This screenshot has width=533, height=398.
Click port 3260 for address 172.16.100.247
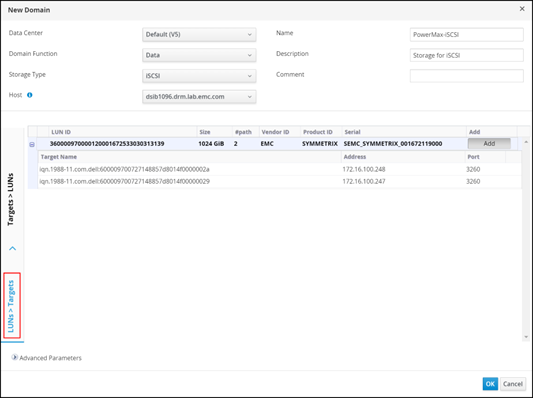(x=473, y=181)
